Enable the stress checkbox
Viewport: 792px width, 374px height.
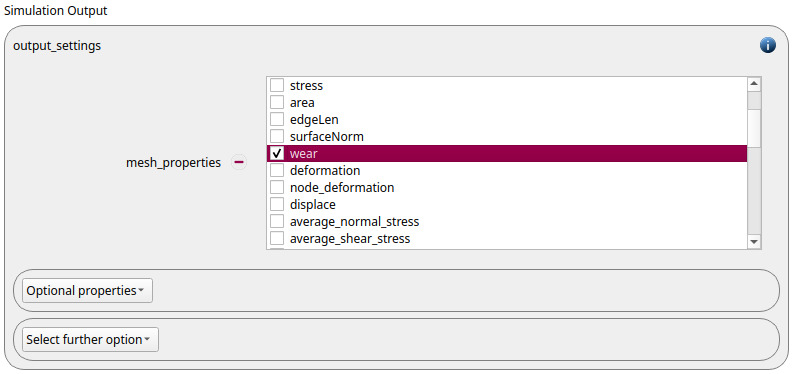coord(277,85)
